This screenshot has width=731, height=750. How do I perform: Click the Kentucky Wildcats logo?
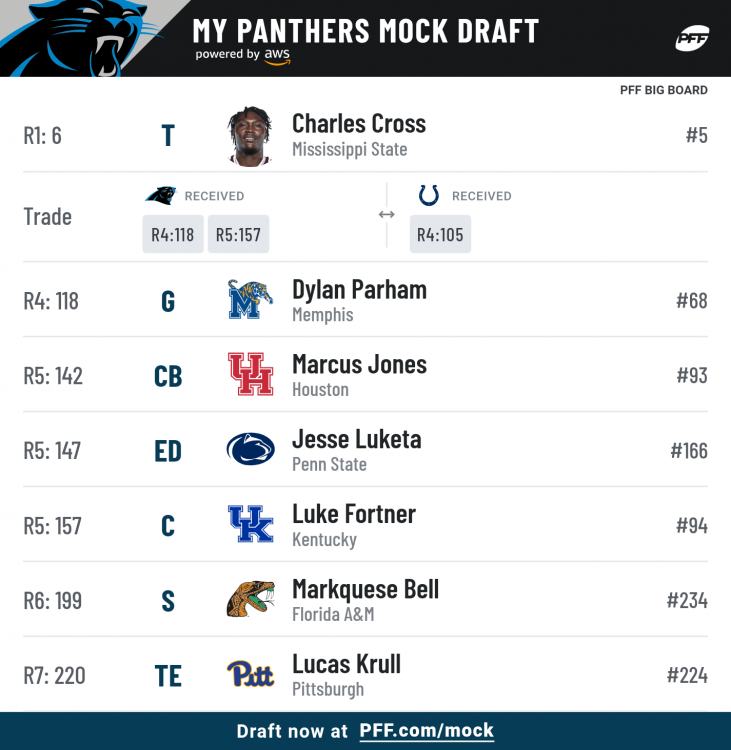250,525
